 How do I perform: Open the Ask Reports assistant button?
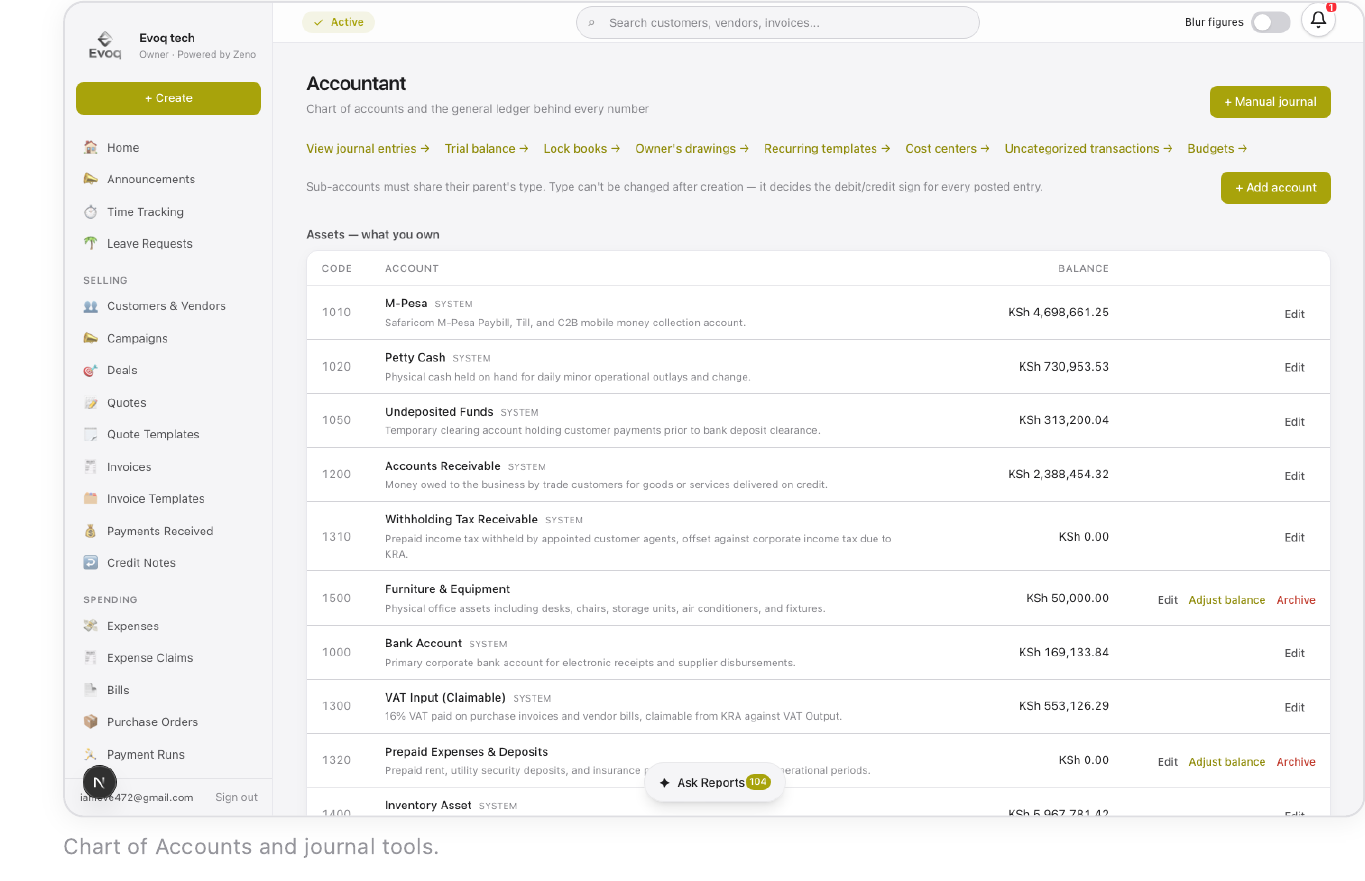click(715, 783)
